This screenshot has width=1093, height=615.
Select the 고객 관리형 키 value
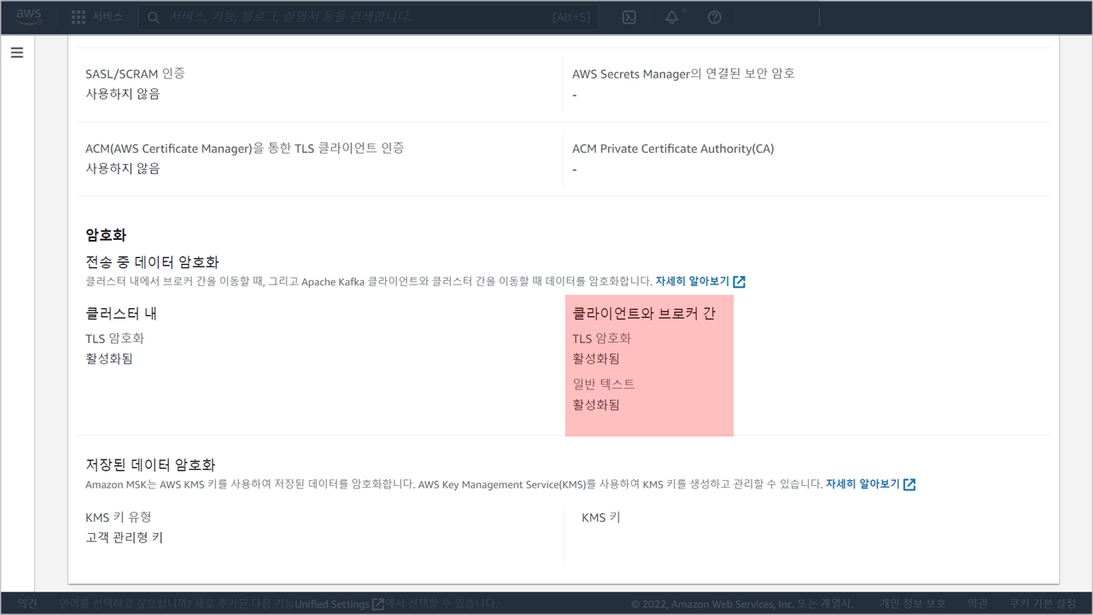[124, 538]
